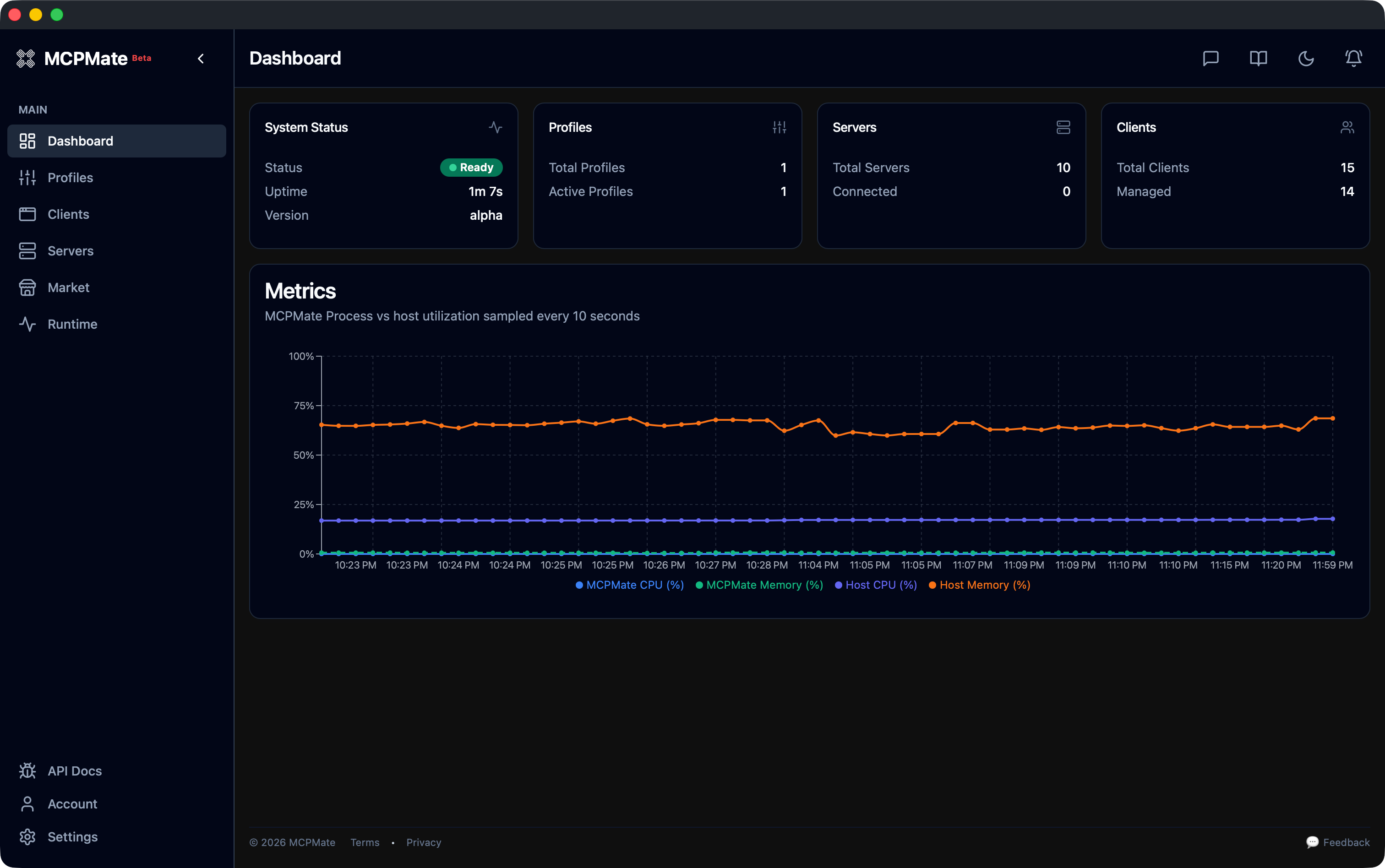Viewport: 1385px width, 868px height.
Task: Open the feedback chat icon in the header
Action: (1211, 58)
